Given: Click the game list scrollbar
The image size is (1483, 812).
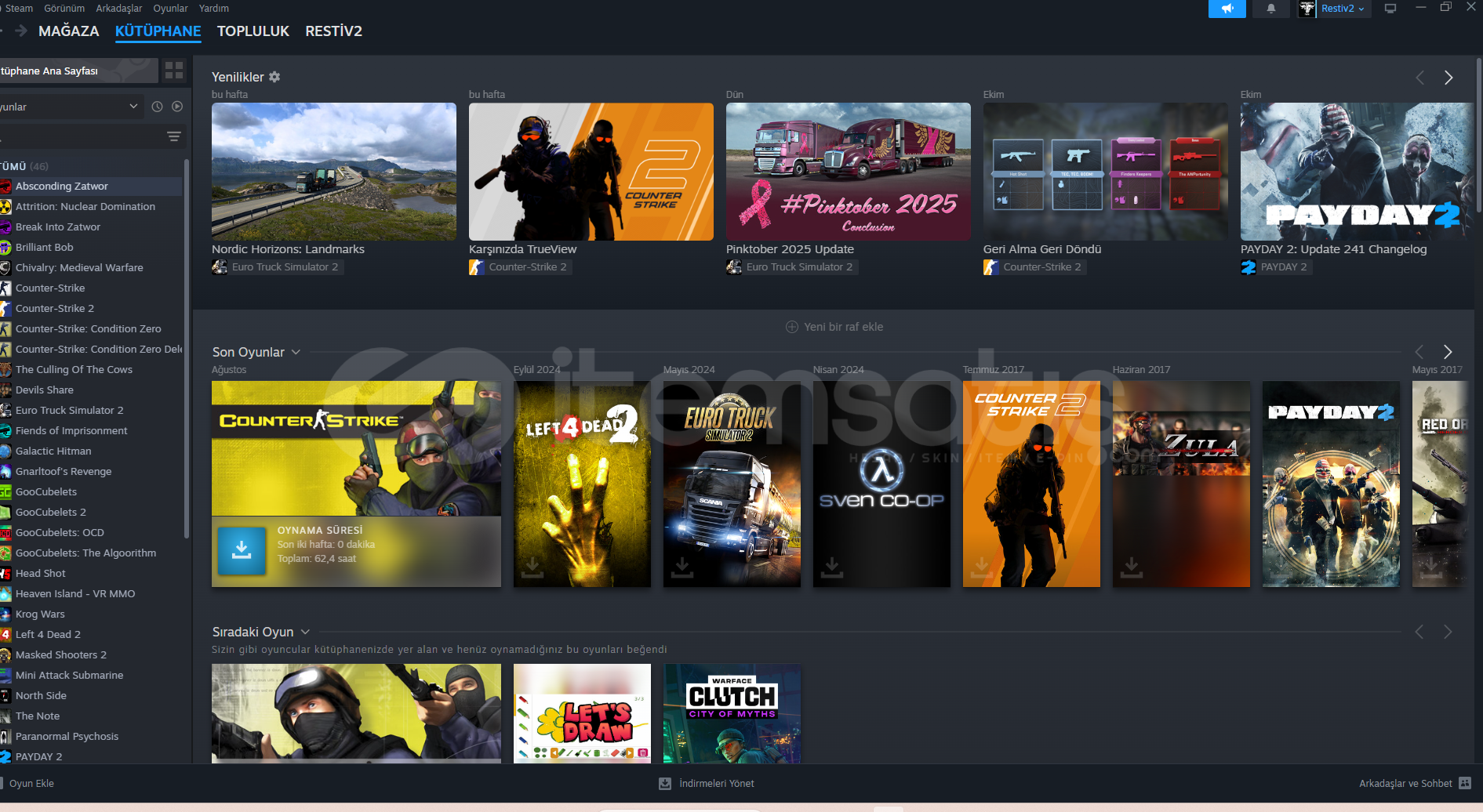Looking at the screenshot, I should (187, 349).
